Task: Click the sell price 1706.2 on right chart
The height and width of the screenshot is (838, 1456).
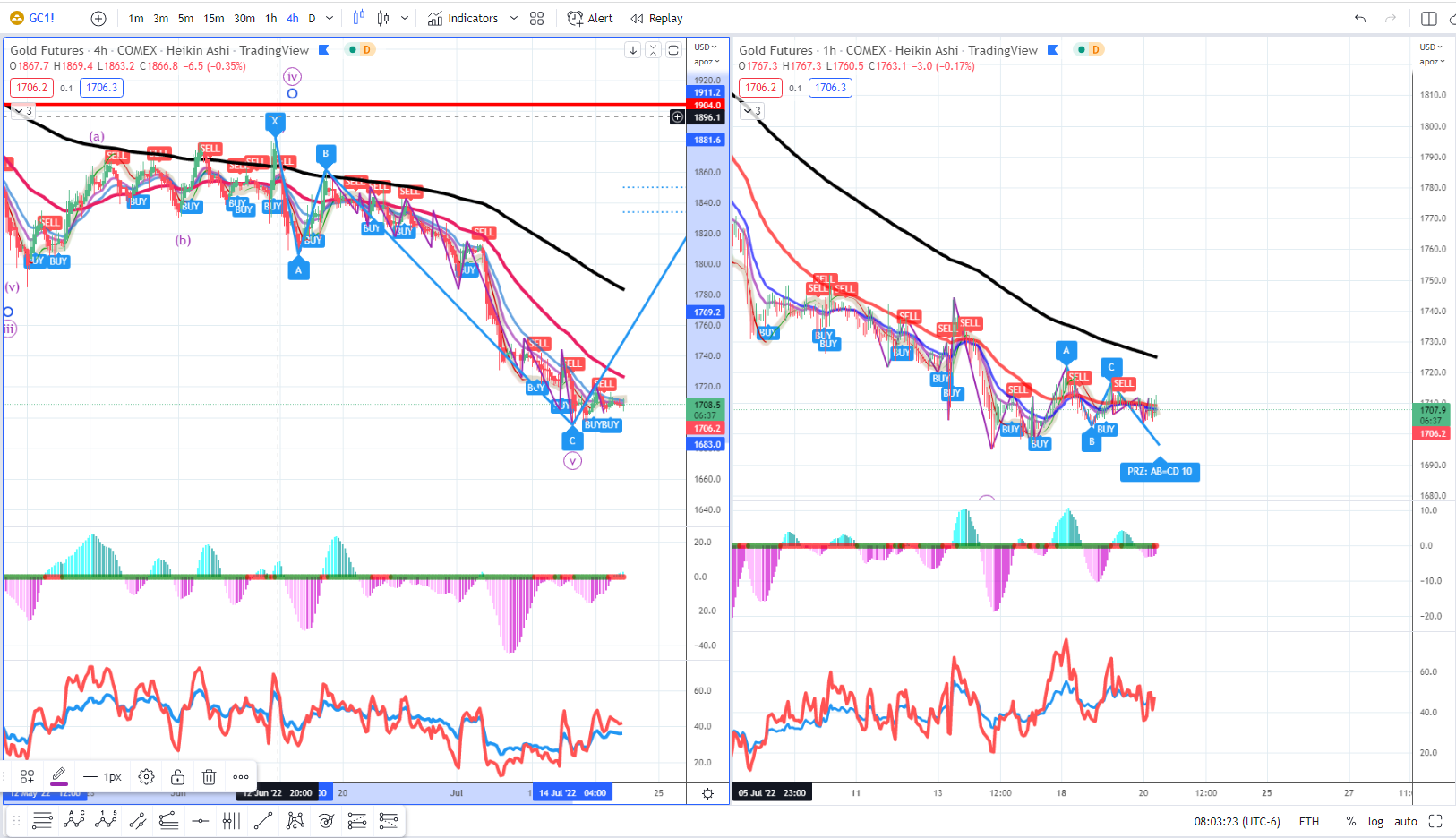Action: click(x=761, y=88)
